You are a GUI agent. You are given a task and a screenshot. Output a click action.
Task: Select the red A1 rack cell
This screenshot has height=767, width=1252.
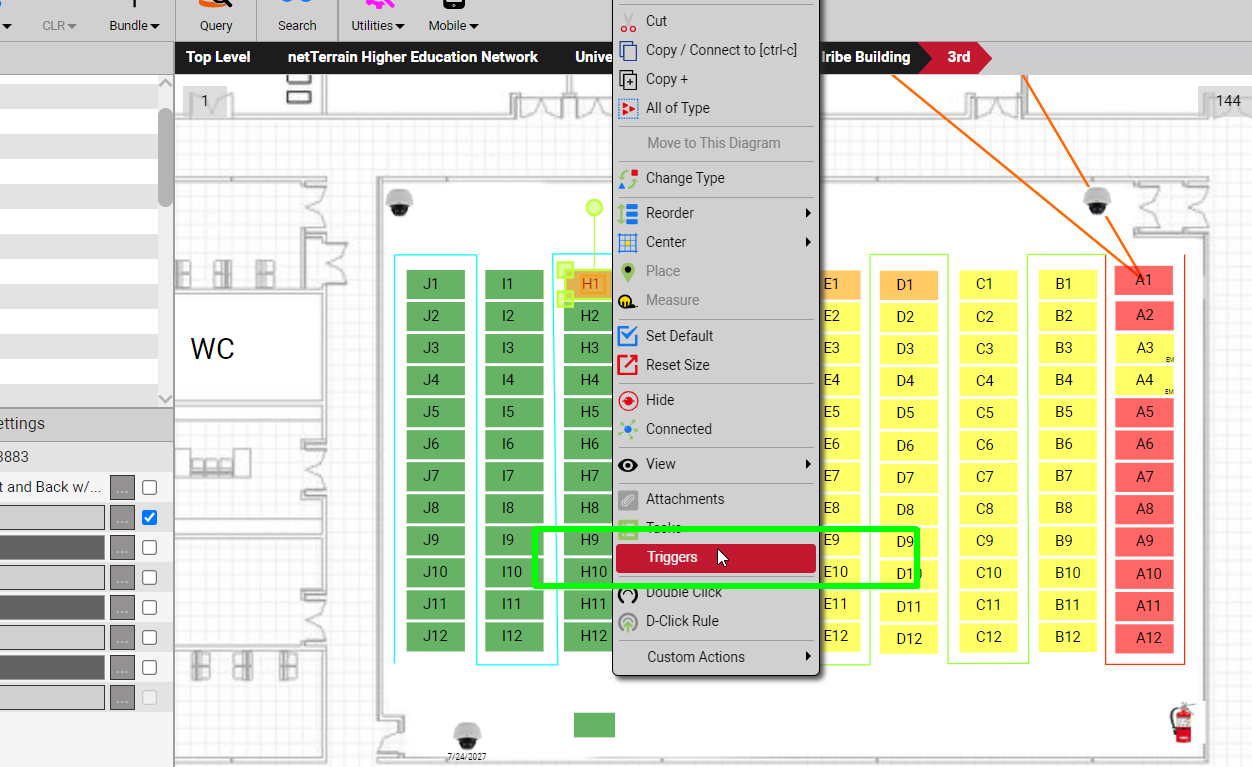point(1143,280)
